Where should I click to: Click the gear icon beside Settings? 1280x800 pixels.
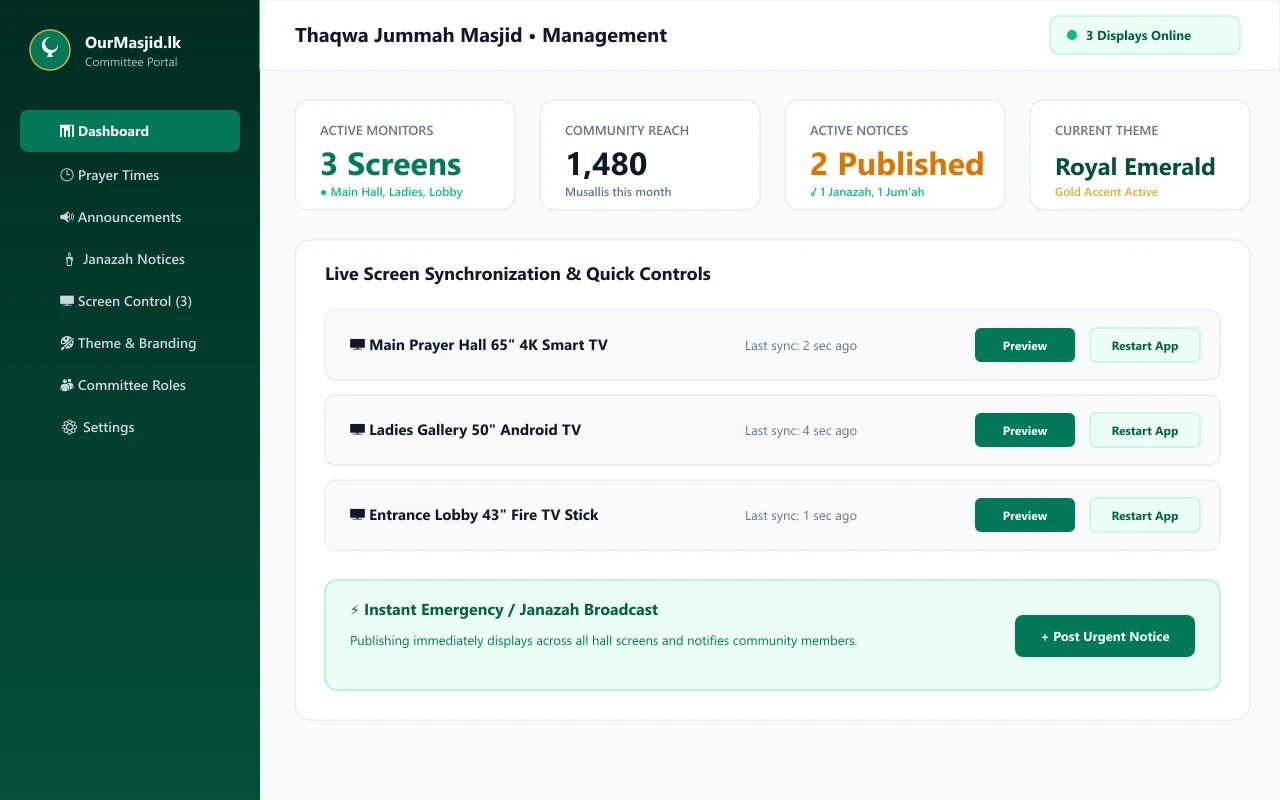point(69,427)
